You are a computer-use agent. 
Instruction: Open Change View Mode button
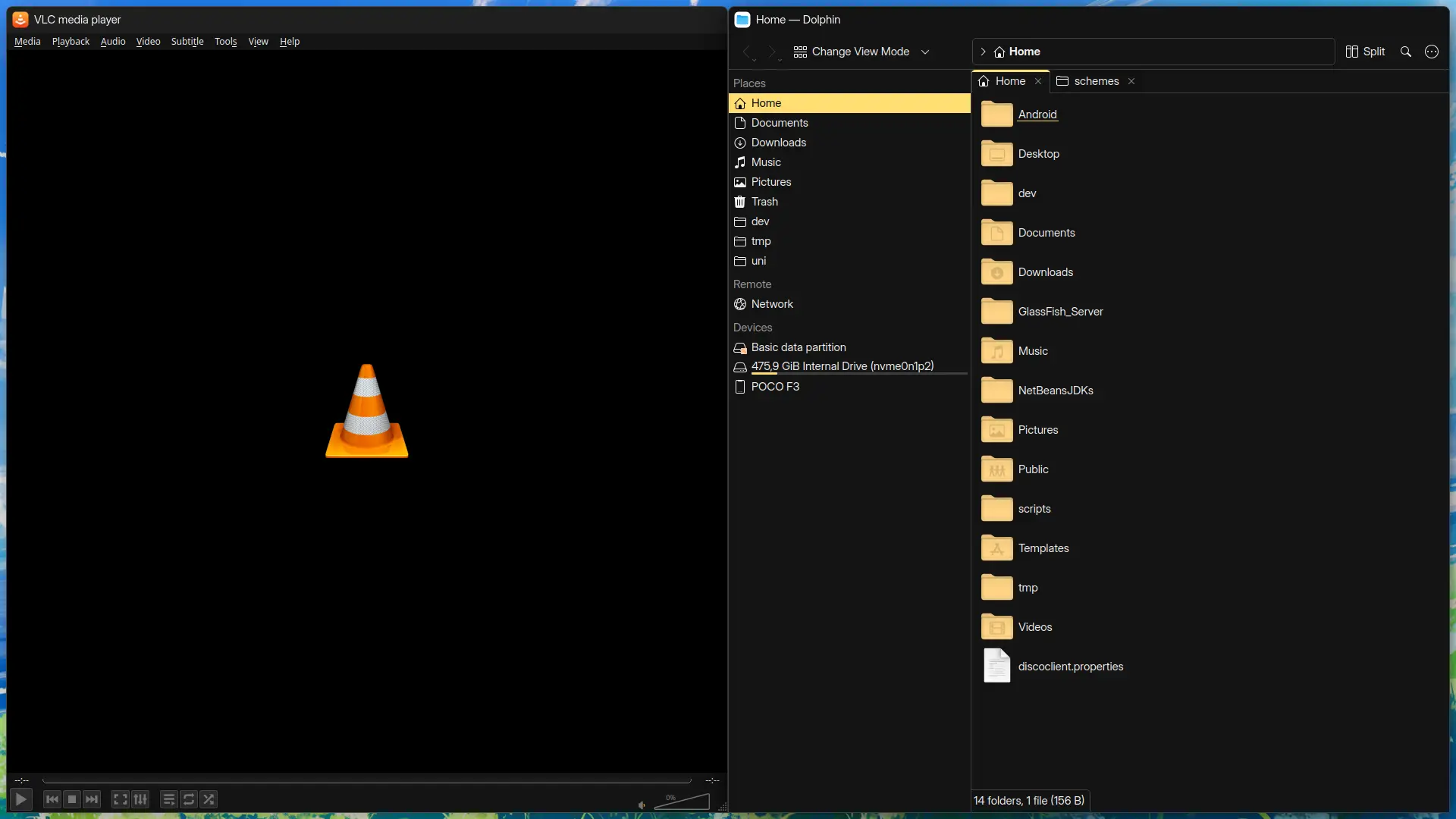pos(852,52)
